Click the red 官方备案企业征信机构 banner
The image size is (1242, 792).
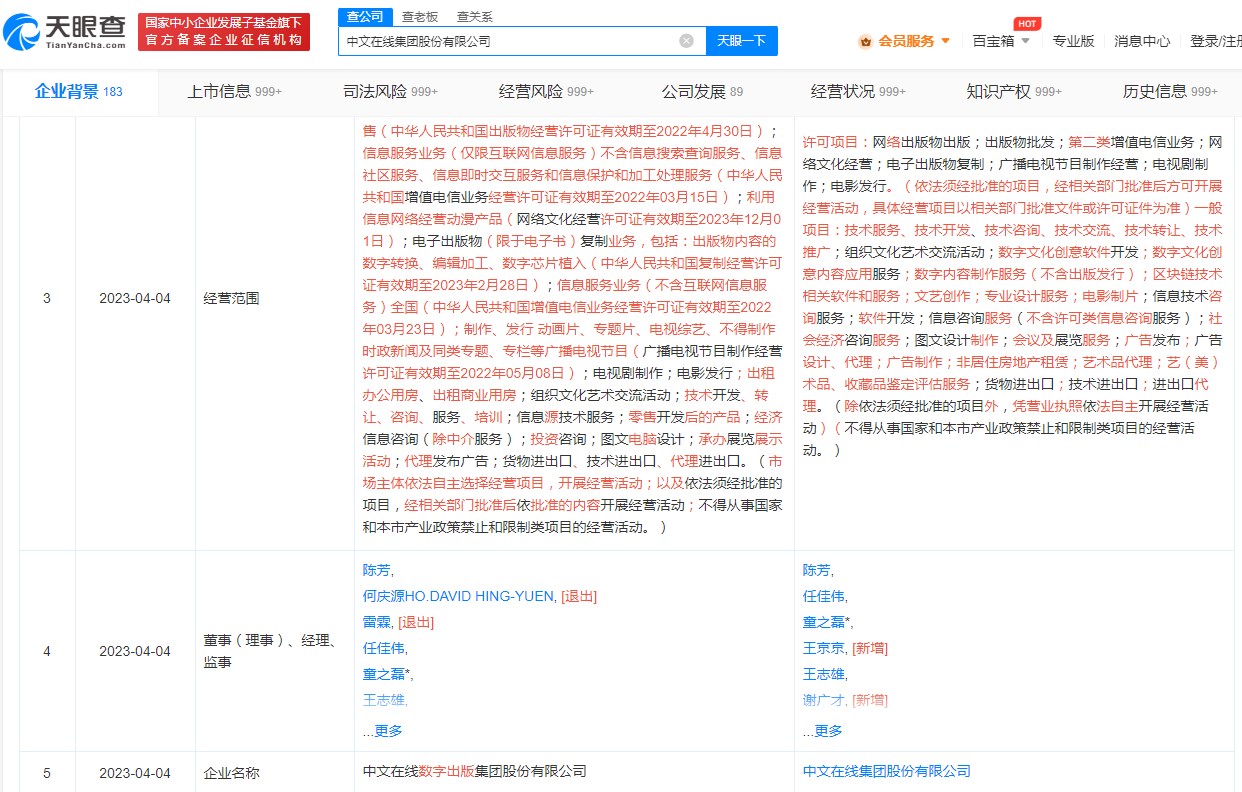224,32
